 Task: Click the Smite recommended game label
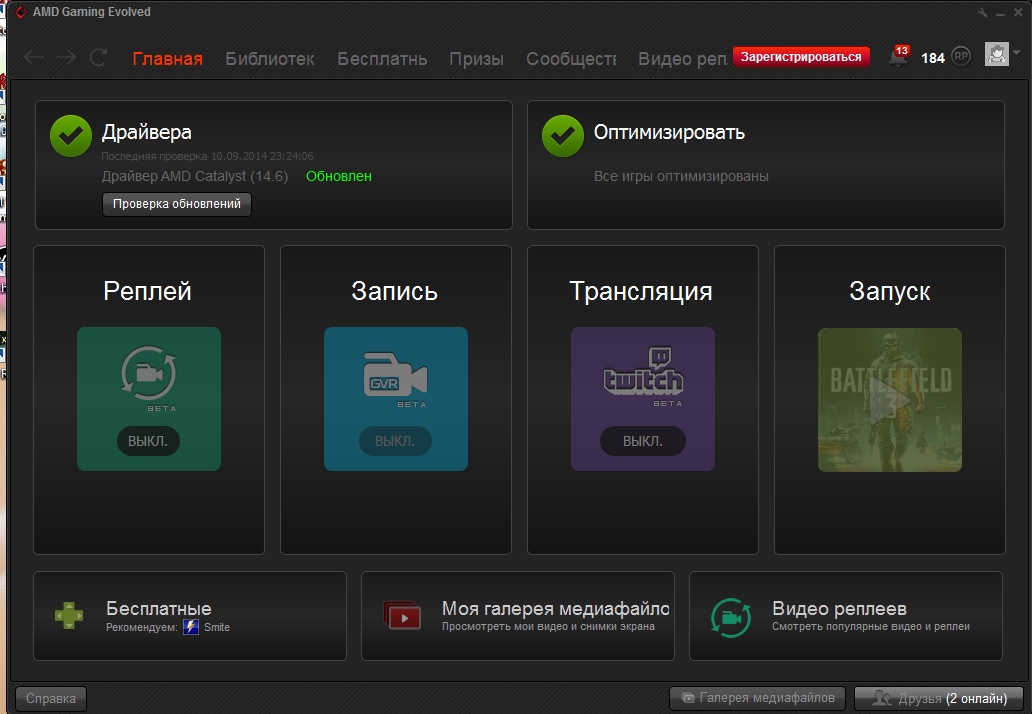(x=217, y=627)
